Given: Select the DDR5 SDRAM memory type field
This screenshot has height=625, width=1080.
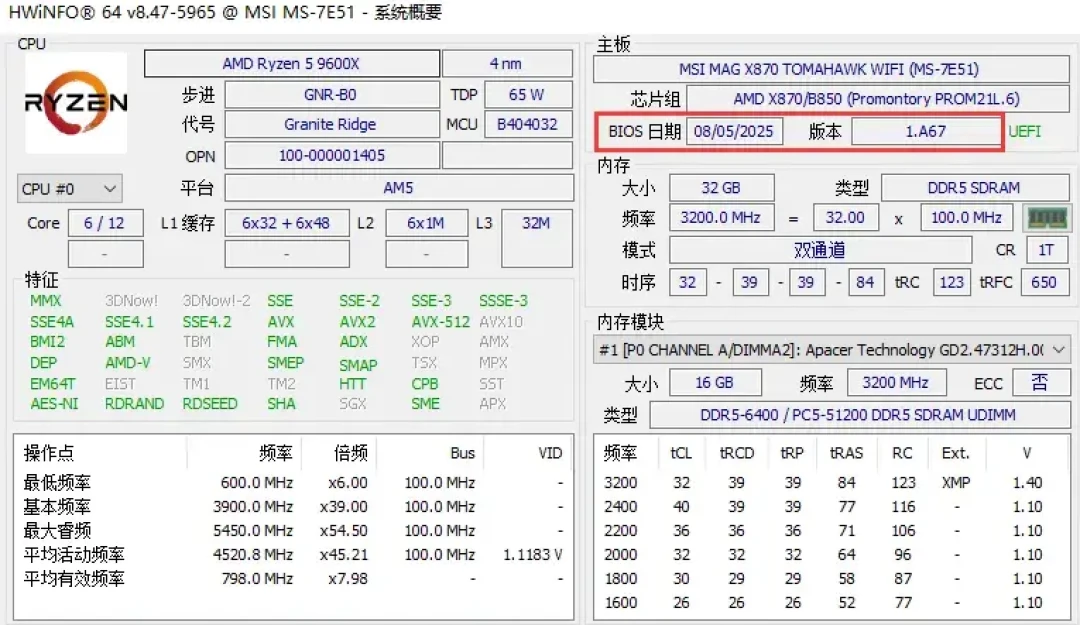Looking at the screenshot, I should tap(975, 187).
